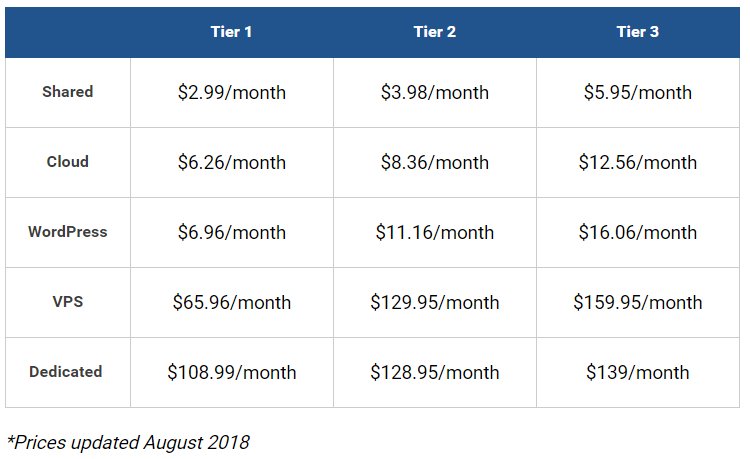Click the Tier 3 column header
The height and width of the screenshot is (459, 750).
click(638, 32)
